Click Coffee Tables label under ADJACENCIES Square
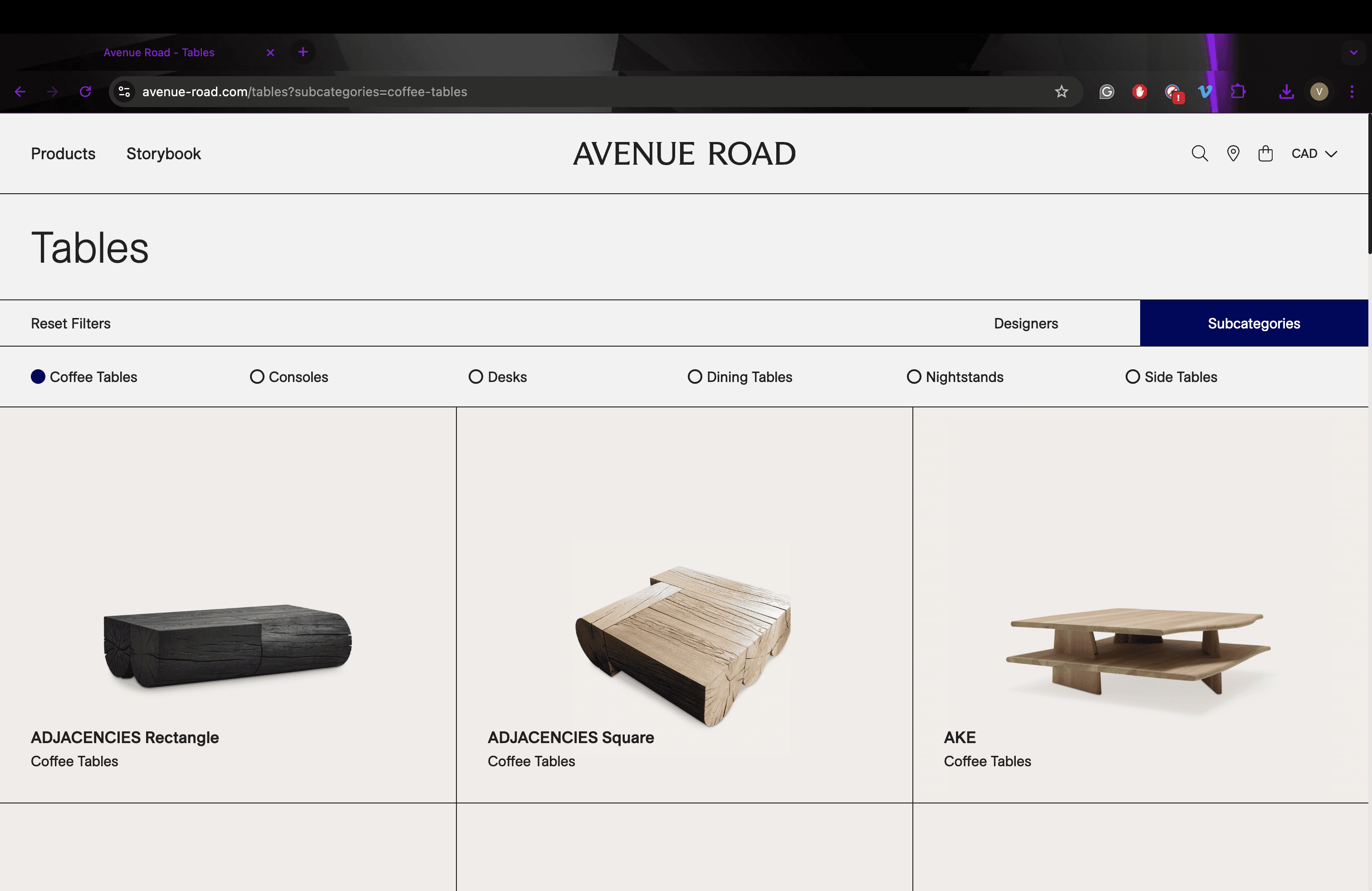The height and width of the screenshot is (891, 1372). click(531, 761)
